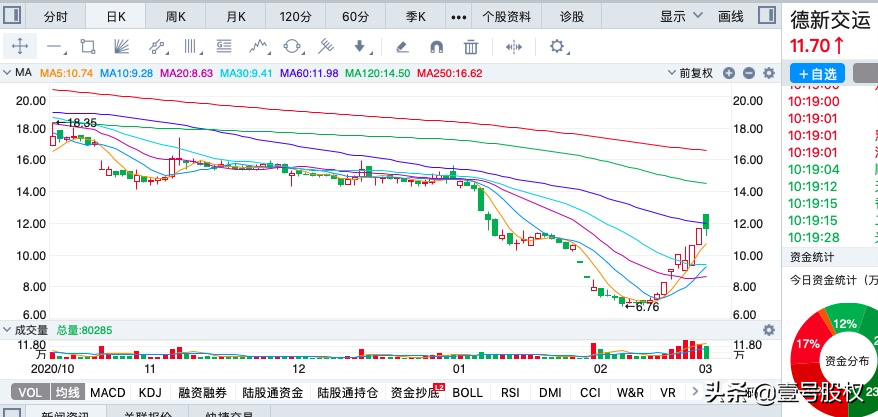Image resolution: width=878 pixels, height=417 pixels.
Task: Delete drawings with the trash icon
Action: click(x=471, y=47)
